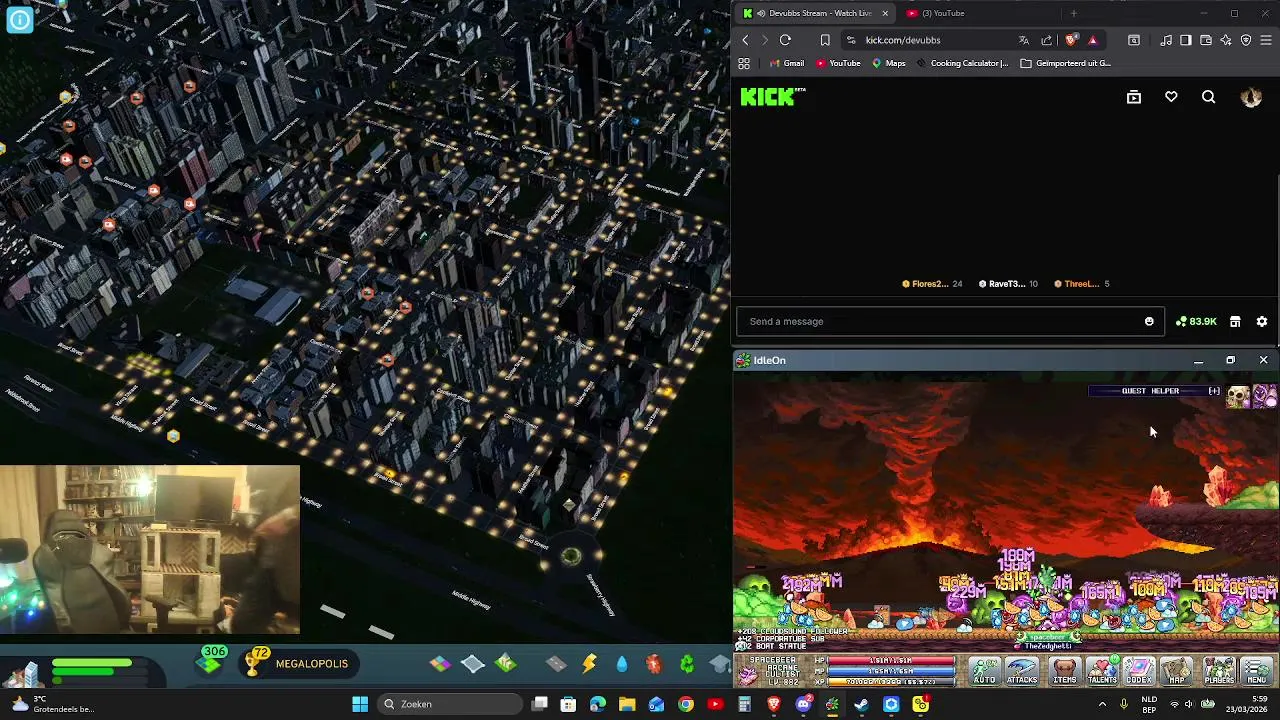This screenshot has height=720, width=1280.
Task: Switch to the Devubbs Stream browser tab
Action: coord(815,13)
